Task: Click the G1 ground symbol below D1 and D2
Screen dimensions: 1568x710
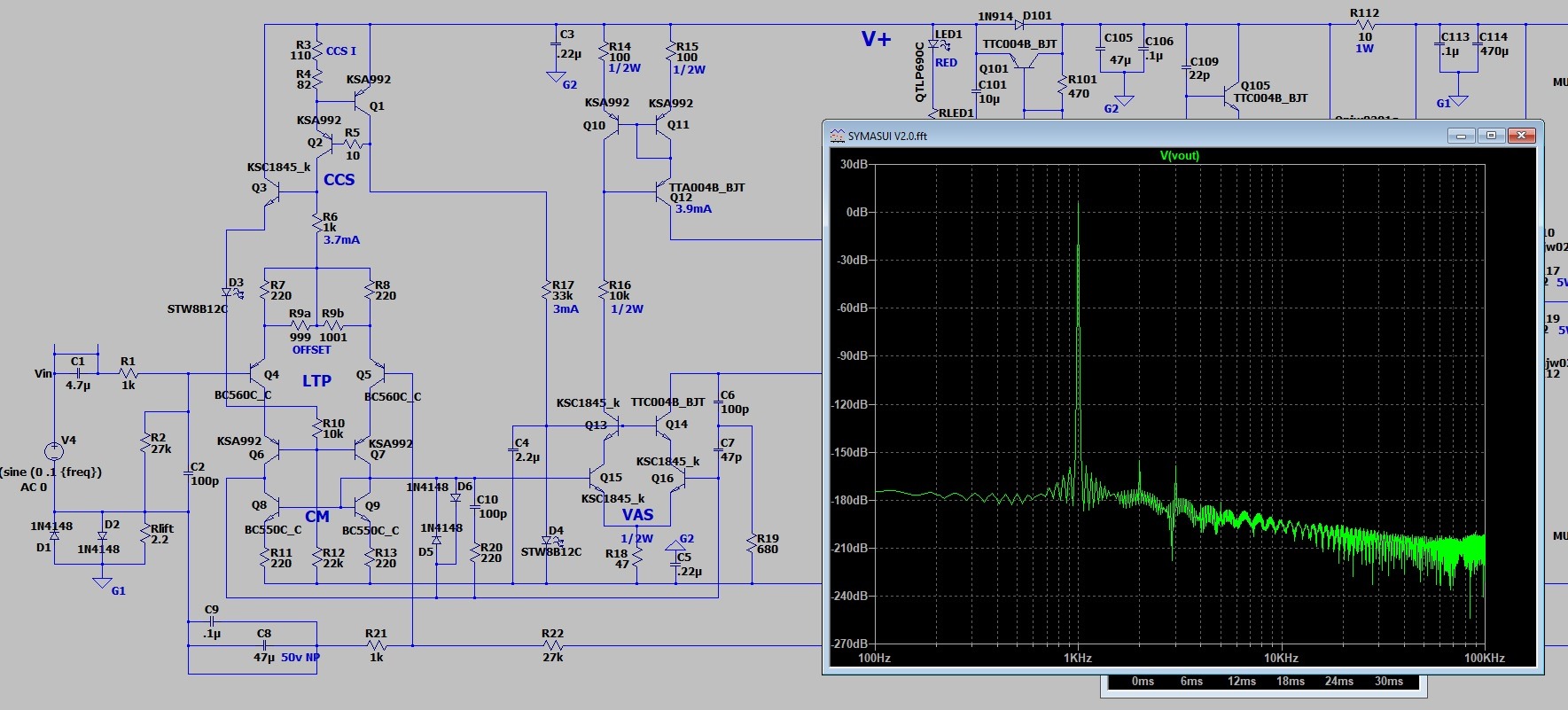Action: (103, 582)
